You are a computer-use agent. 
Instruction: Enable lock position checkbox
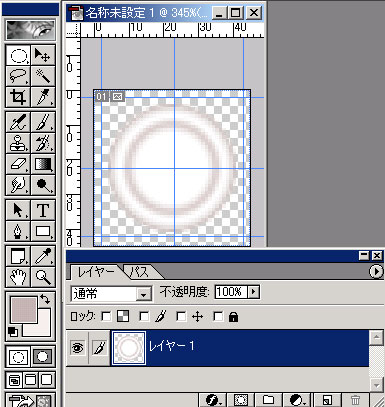181,316
